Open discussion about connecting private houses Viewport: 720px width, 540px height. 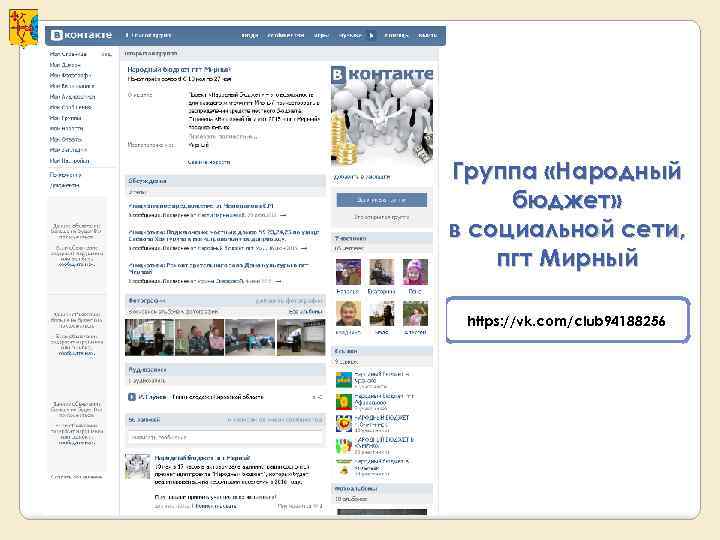click(224, 236)
